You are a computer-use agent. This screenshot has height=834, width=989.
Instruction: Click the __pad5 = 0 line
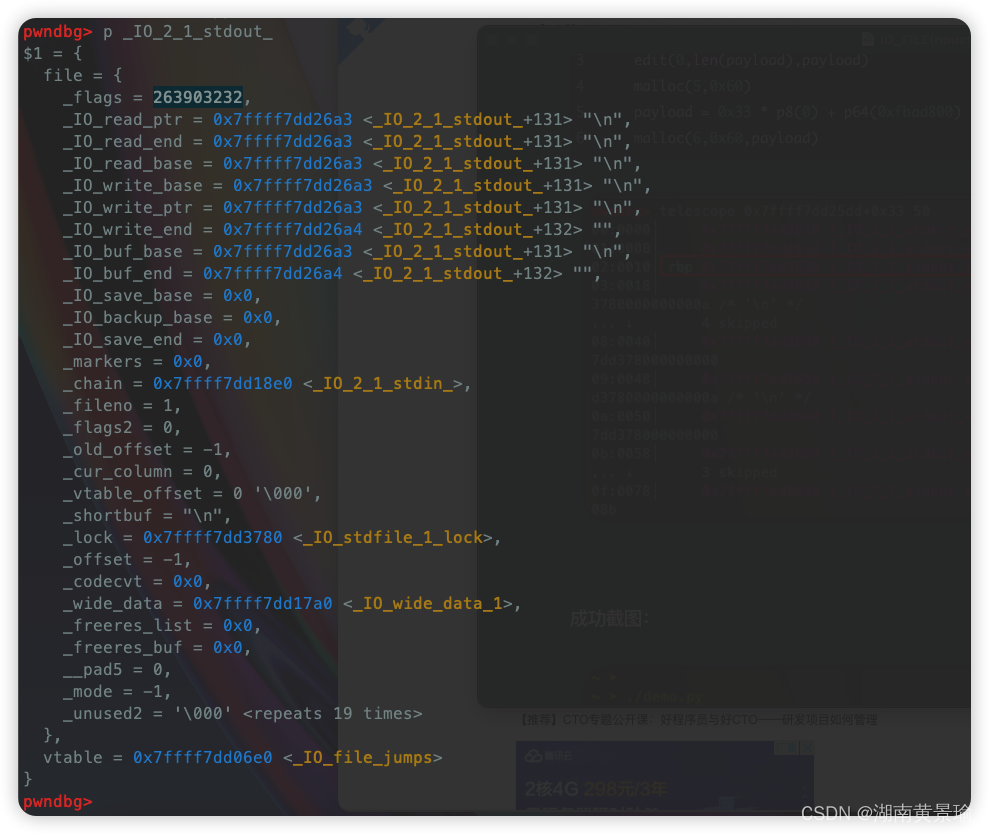coord(117,669)
